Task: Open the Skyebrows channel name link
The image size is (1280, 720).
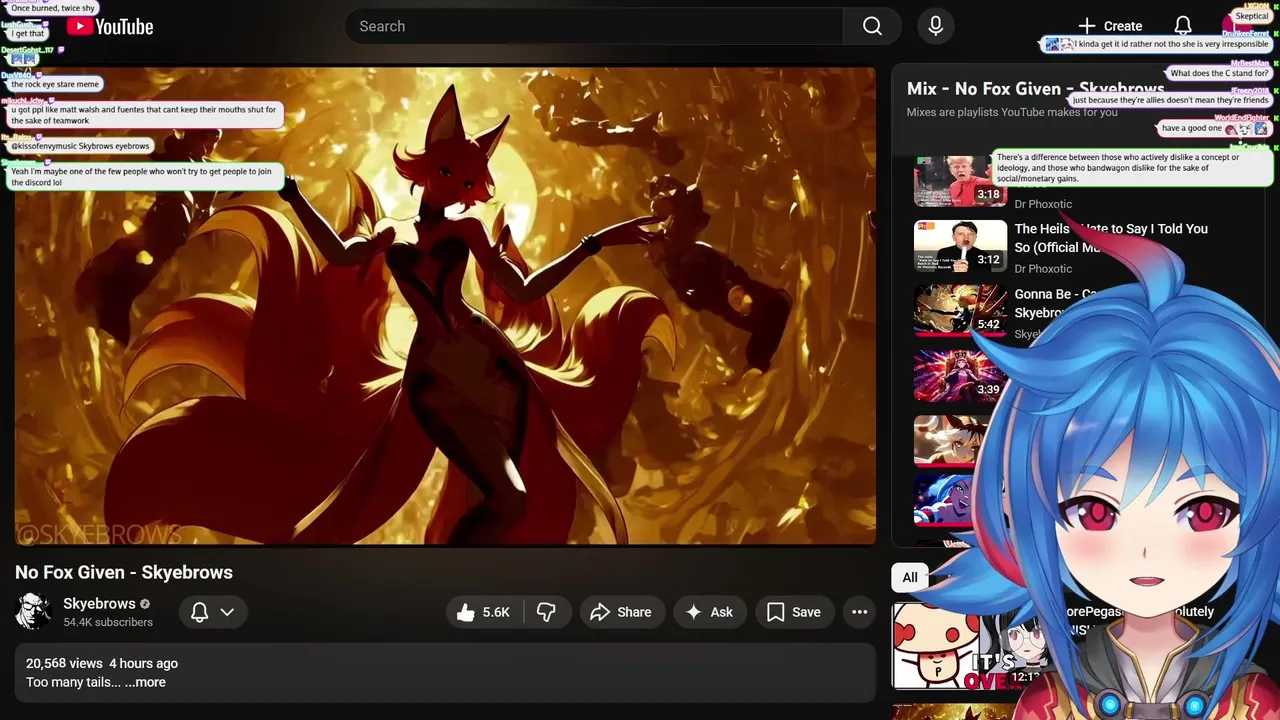Action: click(99, 604)
